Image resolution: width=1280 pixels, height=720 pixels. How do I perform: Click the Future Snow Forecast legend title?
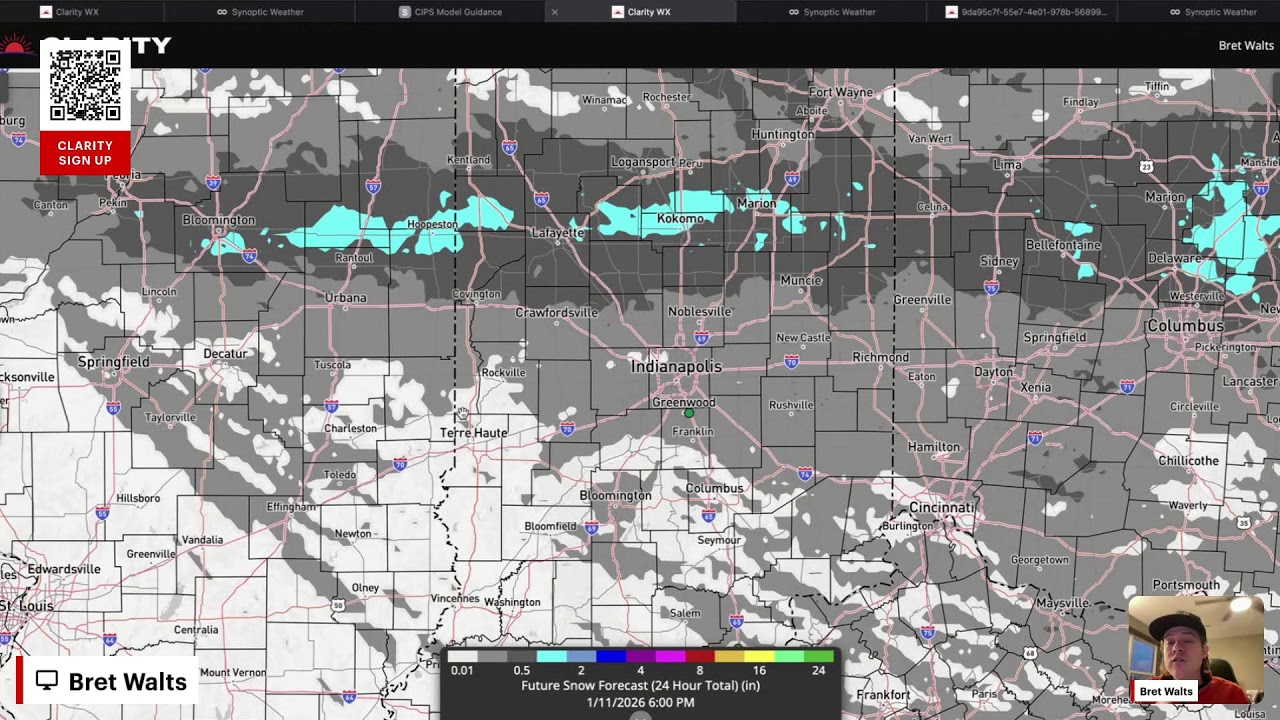640,686
